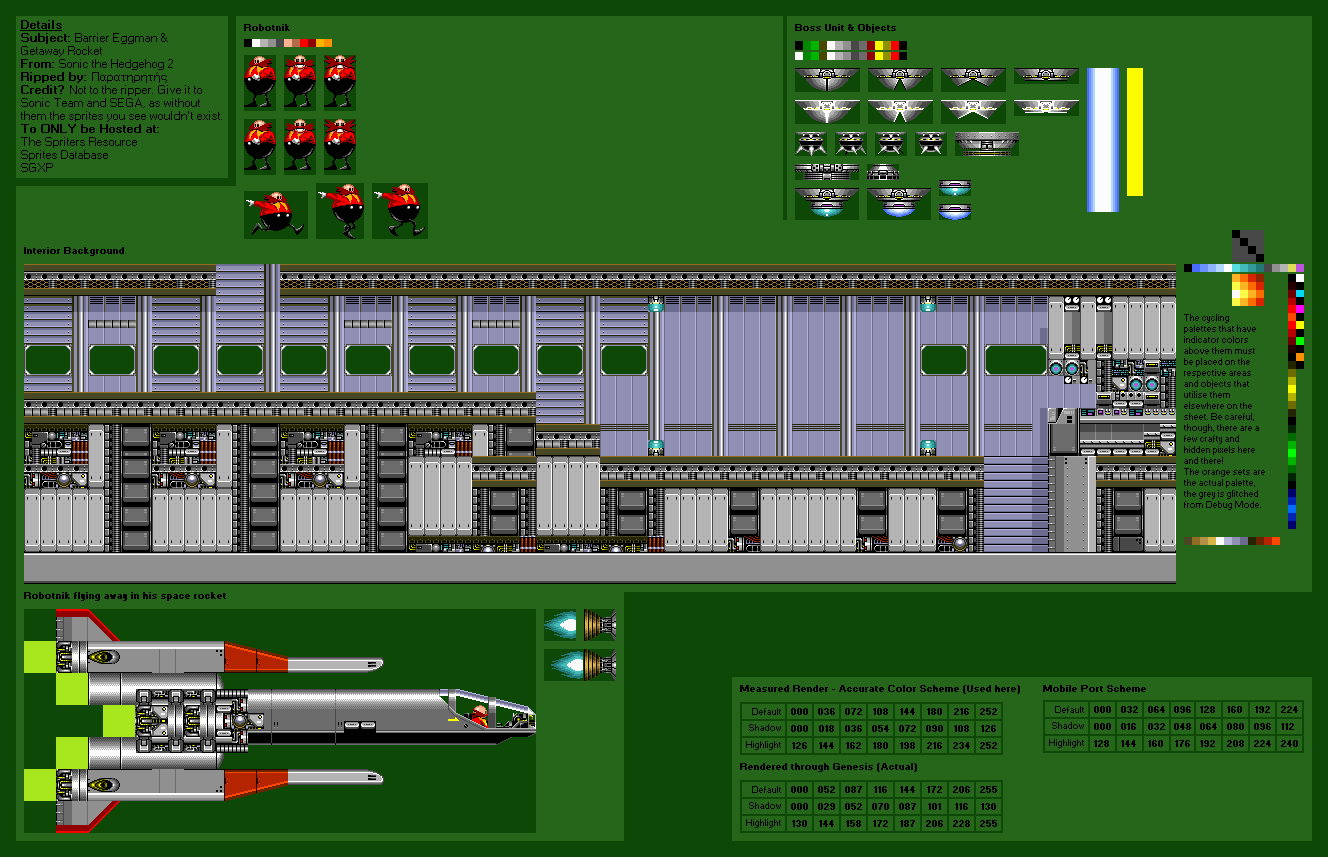Pick the cyan swatch in the vertical palette column

tap(1299, 294)
